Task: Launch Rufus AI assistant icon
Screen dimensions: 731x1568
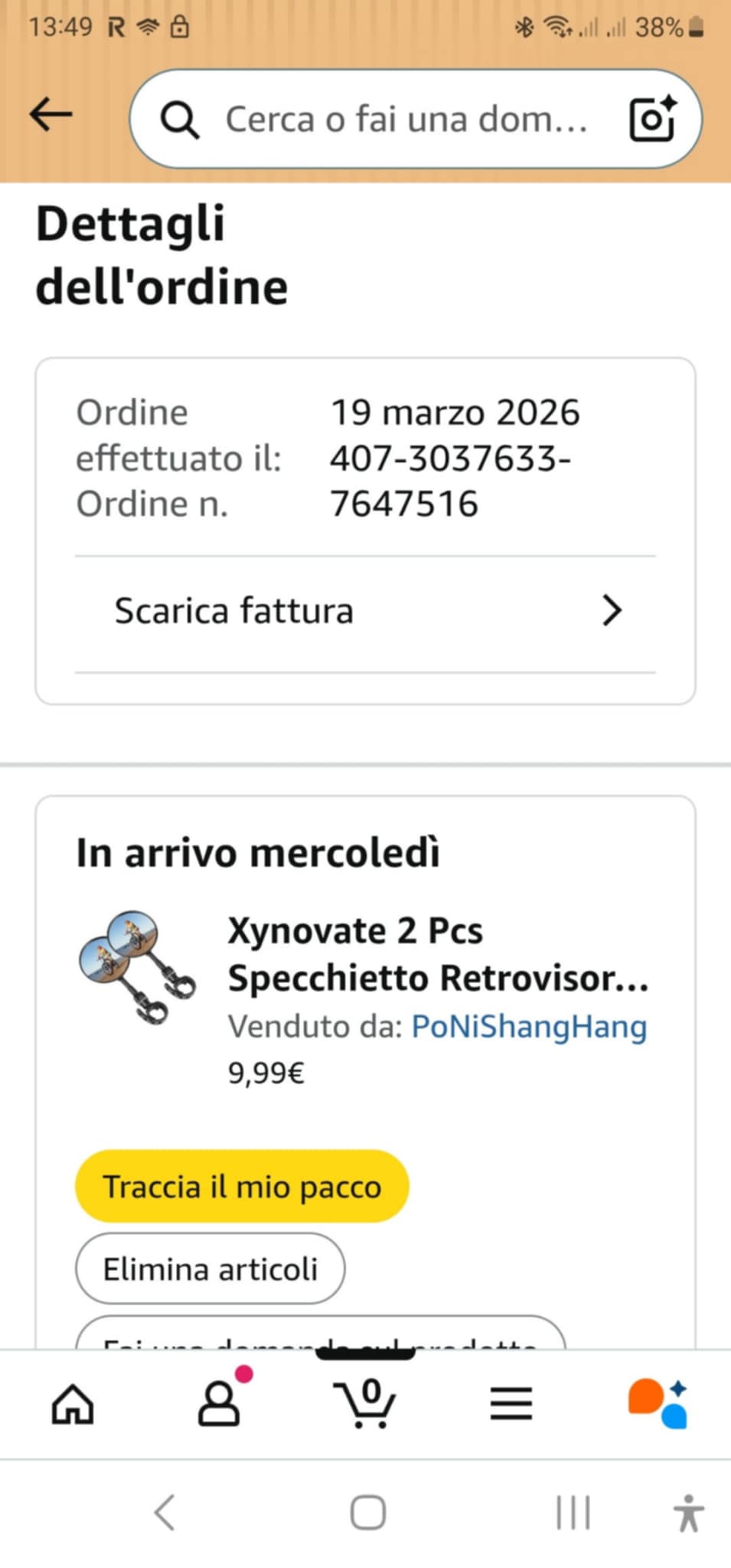Action: click(x=658, y=1404)
